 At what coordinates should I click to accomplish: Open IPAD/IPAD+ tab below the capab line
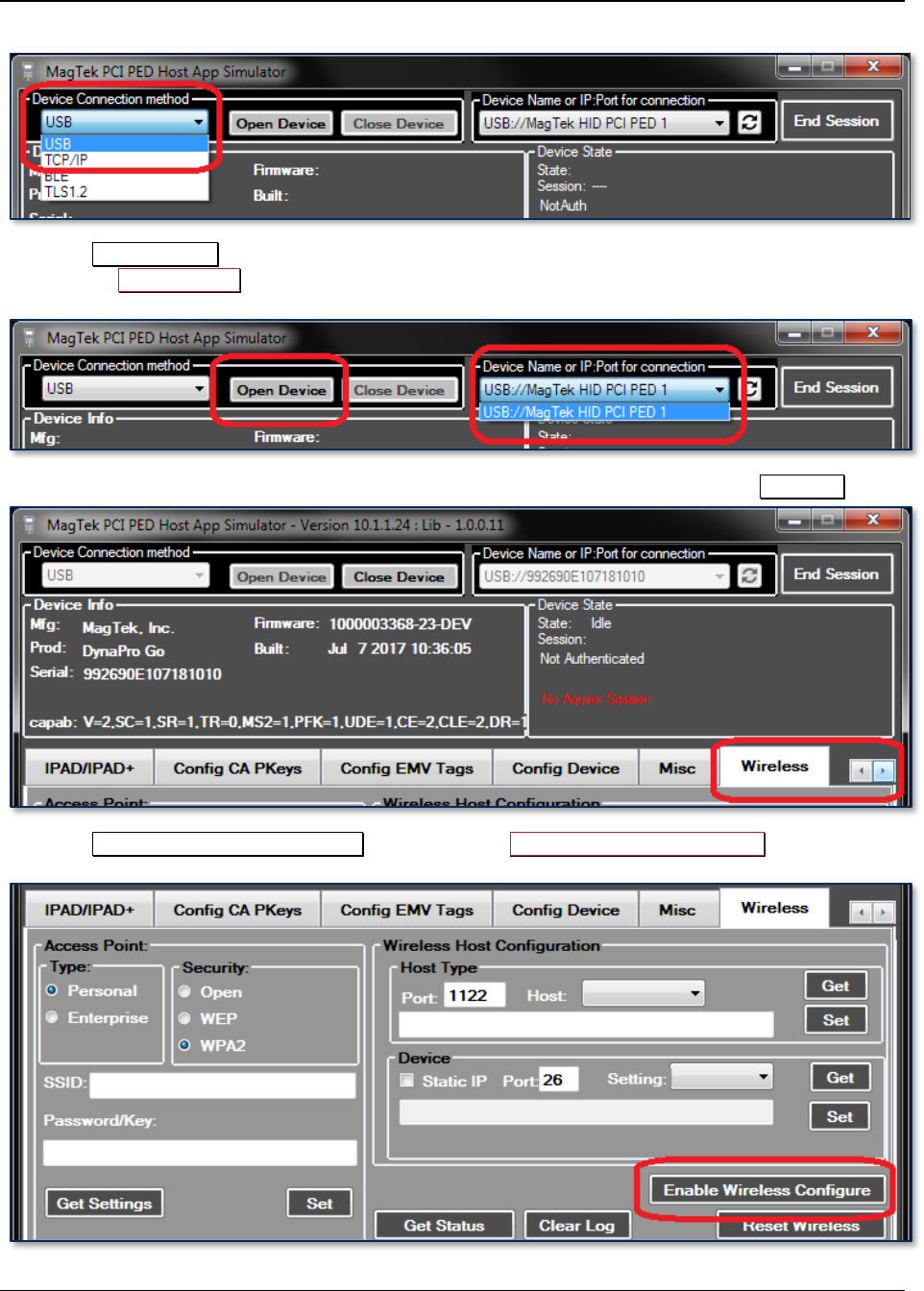[89, 768]
